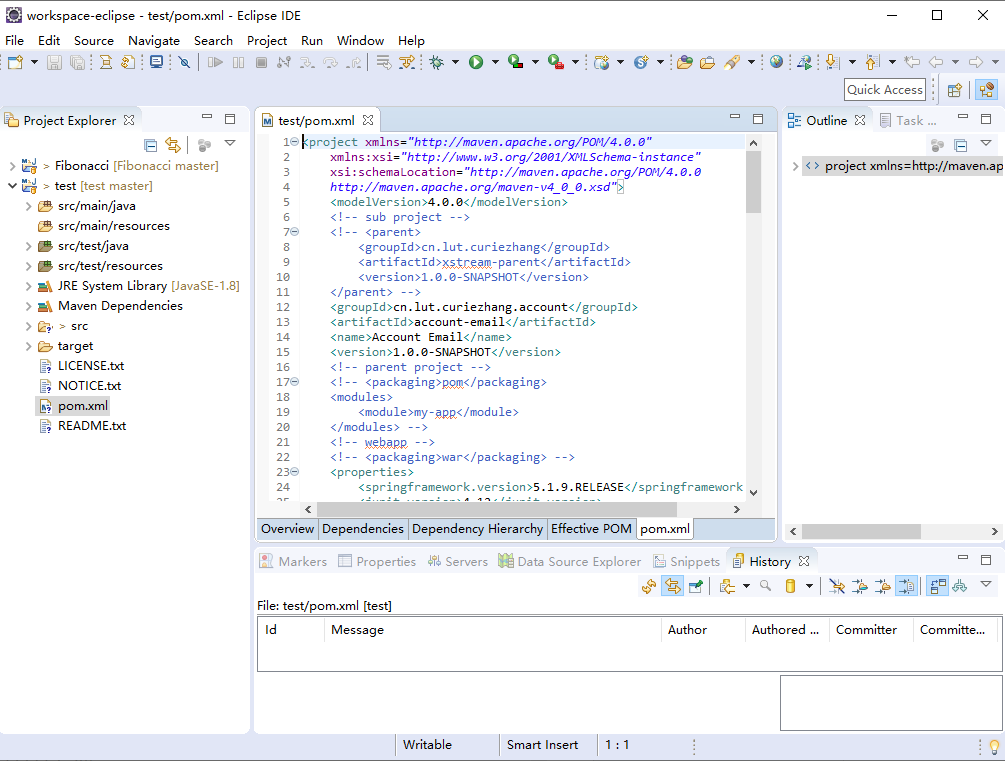
Task: Open the Markers view tab
Action: coord(294,562)
